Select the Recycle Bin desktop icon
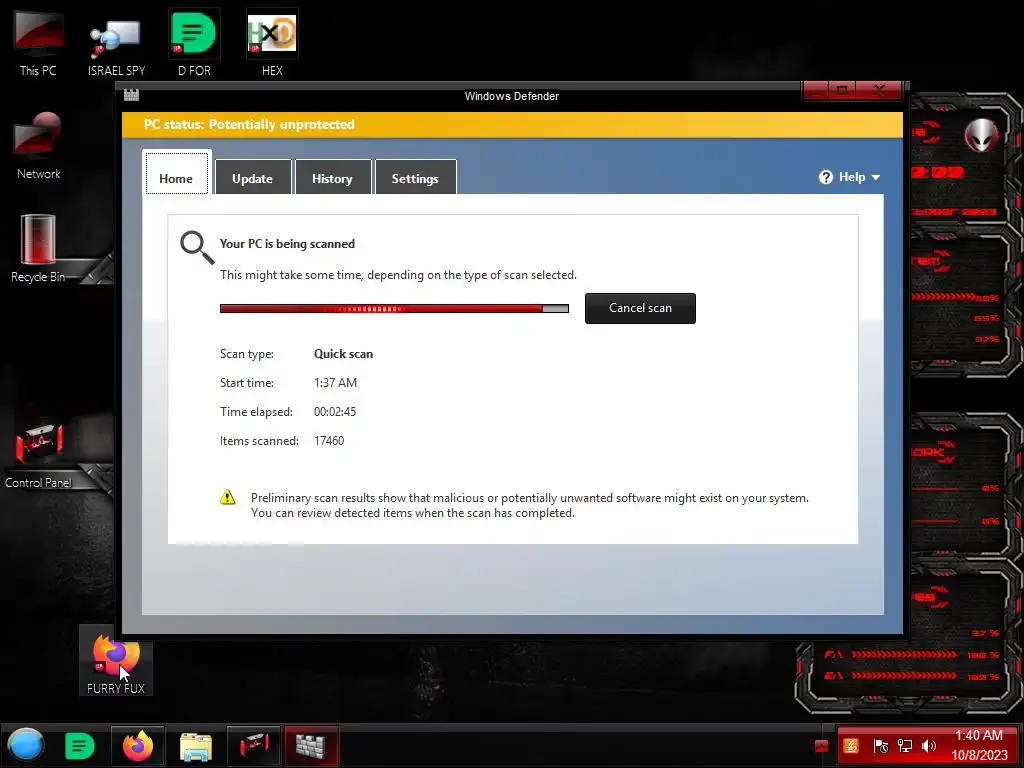 pyautogui.click(x=38, y=249)
